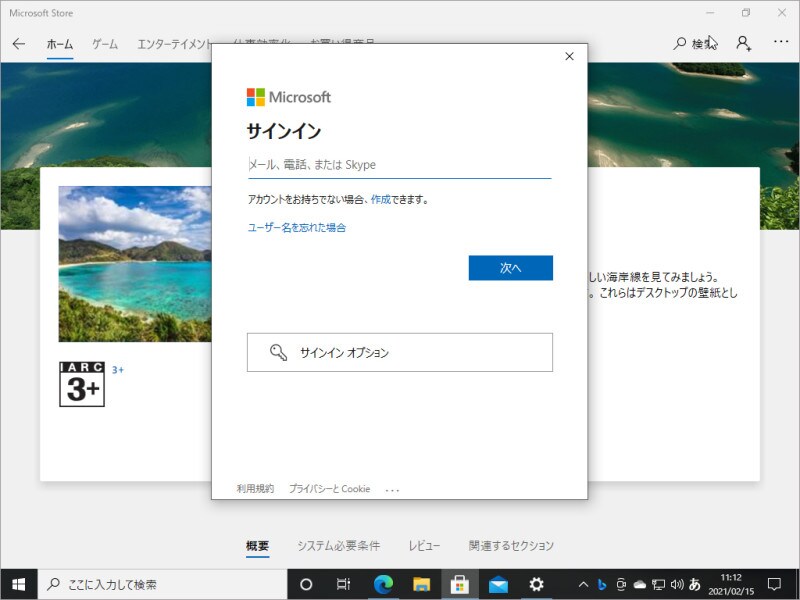
Task: Open the "..." more options in Store
Action: [780, 44]
